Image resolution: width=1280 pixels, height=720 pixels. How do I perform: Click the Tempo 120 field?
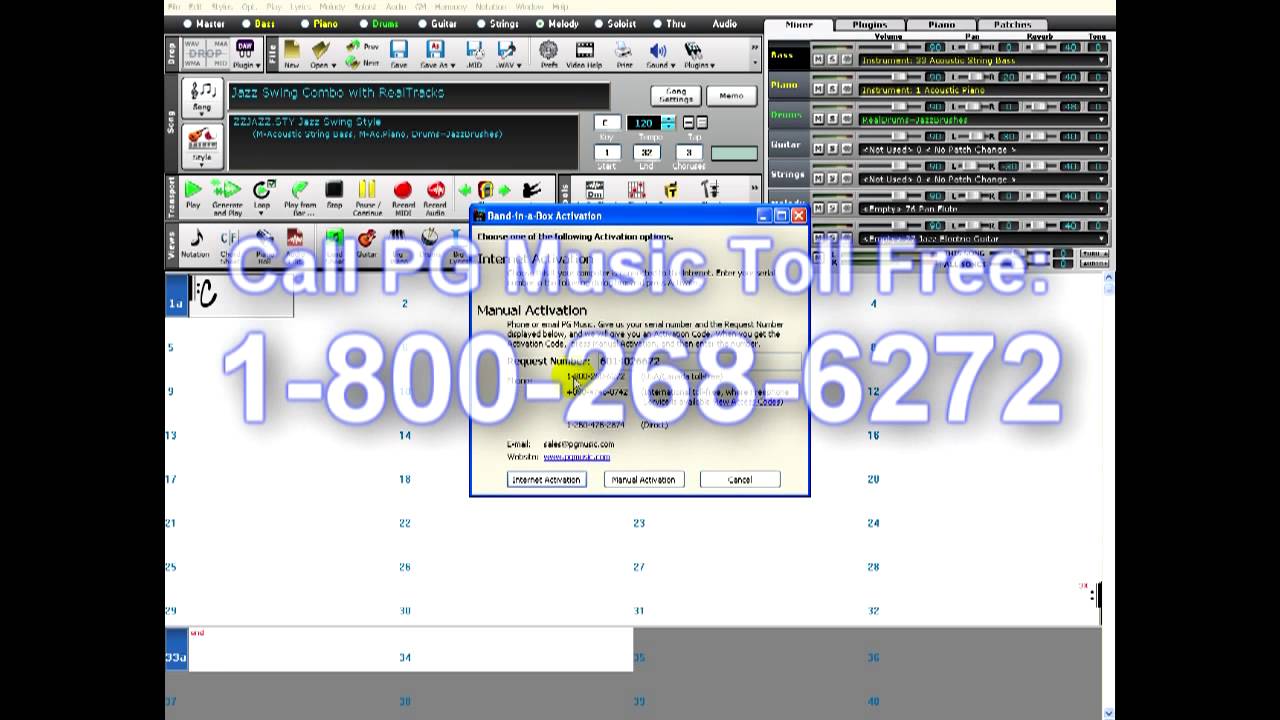[x=643, y=123]
